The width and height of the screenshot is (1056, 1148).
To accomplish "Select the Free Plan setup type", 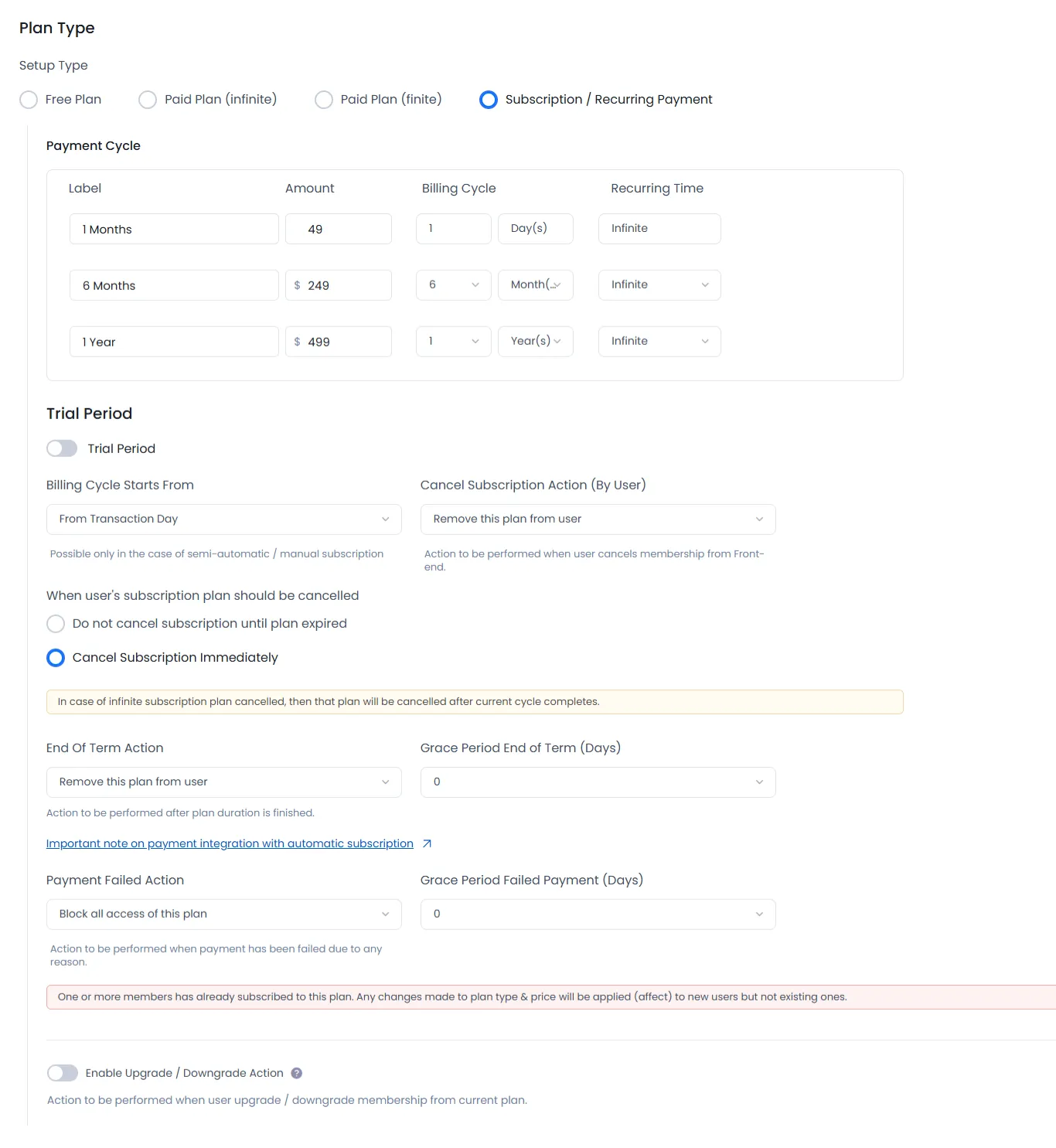I will pyautogui.click(x=29, y=100).
